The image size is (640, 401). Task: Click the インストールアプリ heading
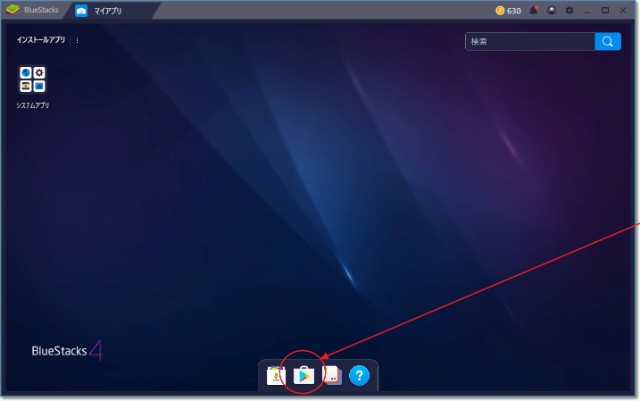pos(43,41)
